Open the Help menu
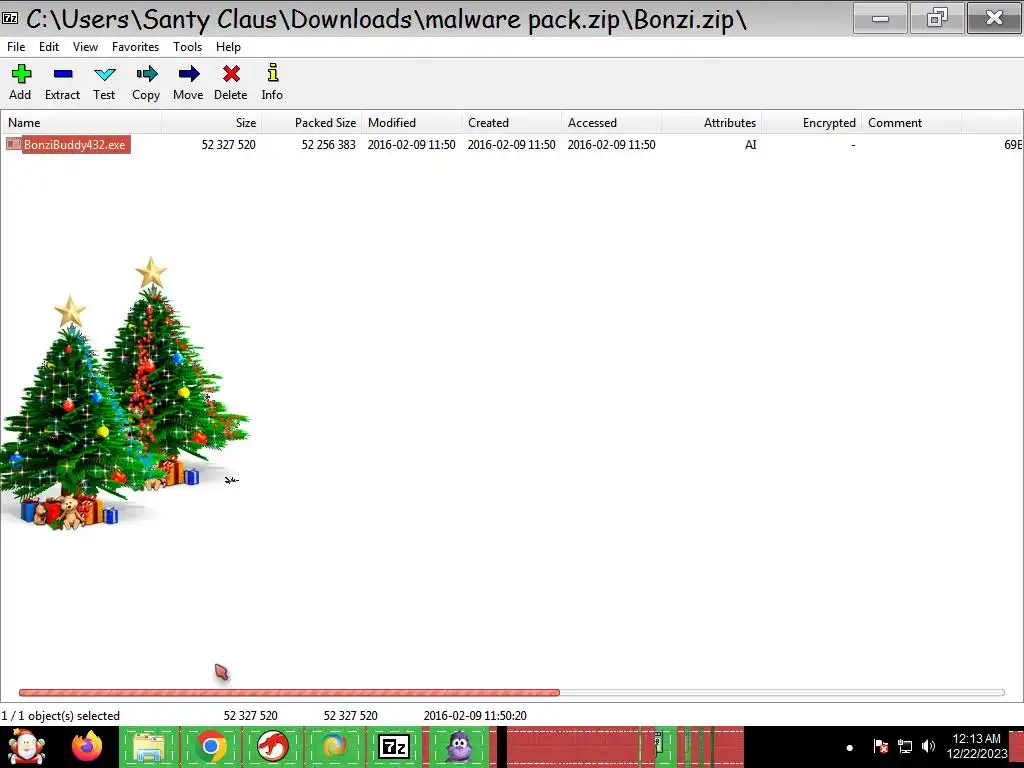This screenshot has width=1024, height=768. point(229,47)
